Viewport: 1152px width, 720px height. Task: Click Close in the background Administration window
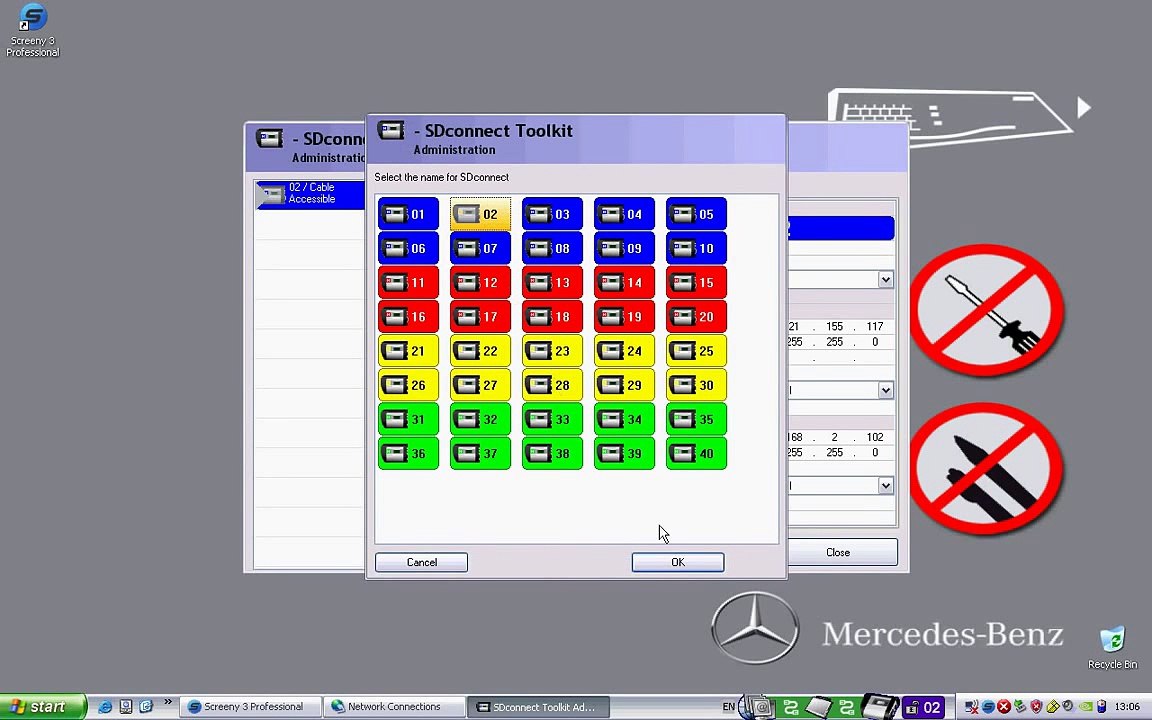point(842,552)
